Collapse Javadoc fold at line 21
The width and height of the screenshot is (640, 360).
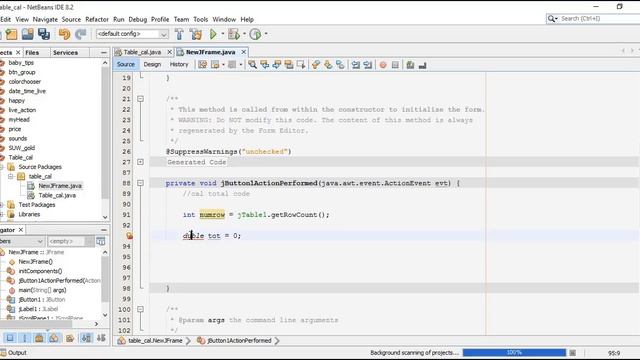click(140, 99)
